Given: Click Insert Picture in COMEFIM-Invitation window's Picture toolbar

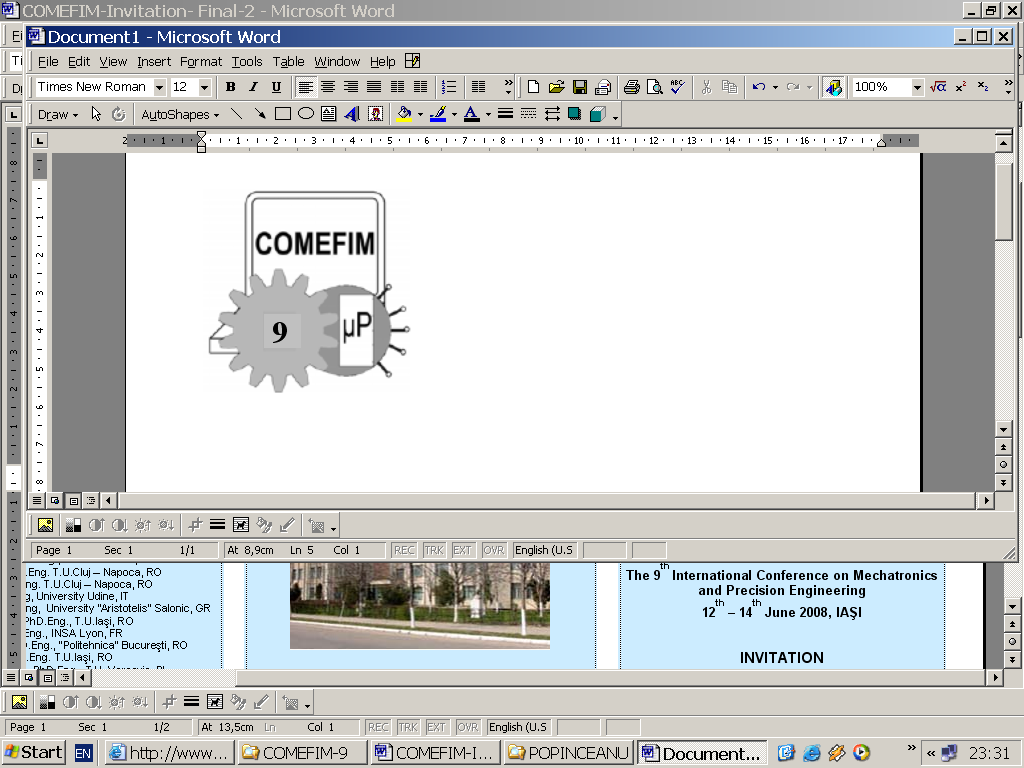Looking at the screenshot, I should pyautogui.click(x=19, y=703).
